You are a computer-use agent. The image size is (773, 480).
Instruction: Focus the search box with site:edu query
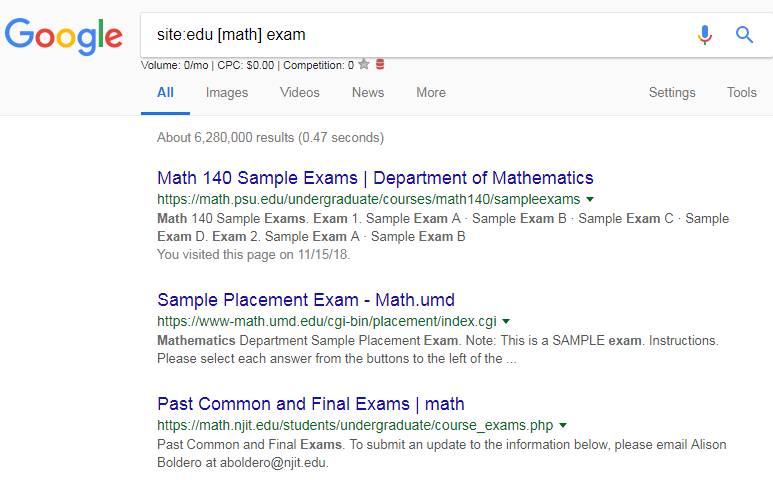(414, 35)
